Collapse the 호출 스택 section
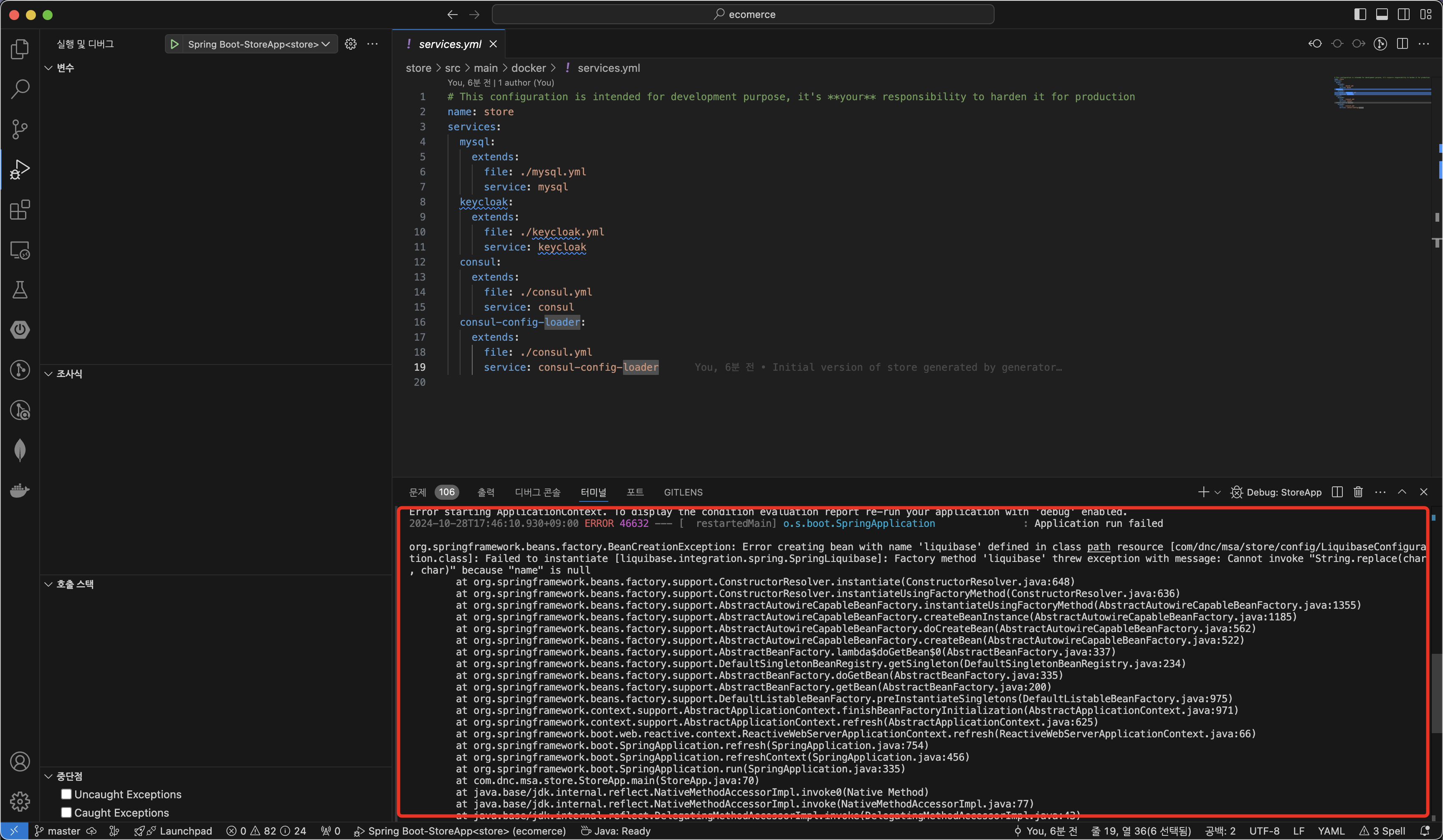The image size is (1443, 840). 49,584
